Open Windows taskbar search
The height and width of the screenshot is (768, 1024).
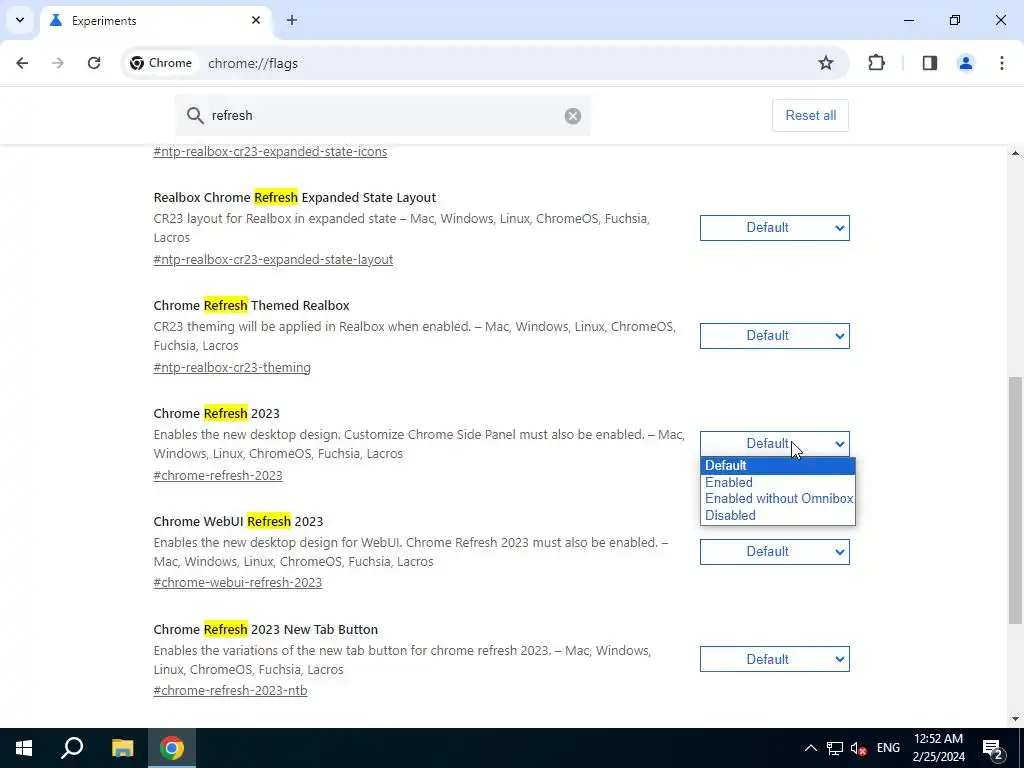click(72, 748)
